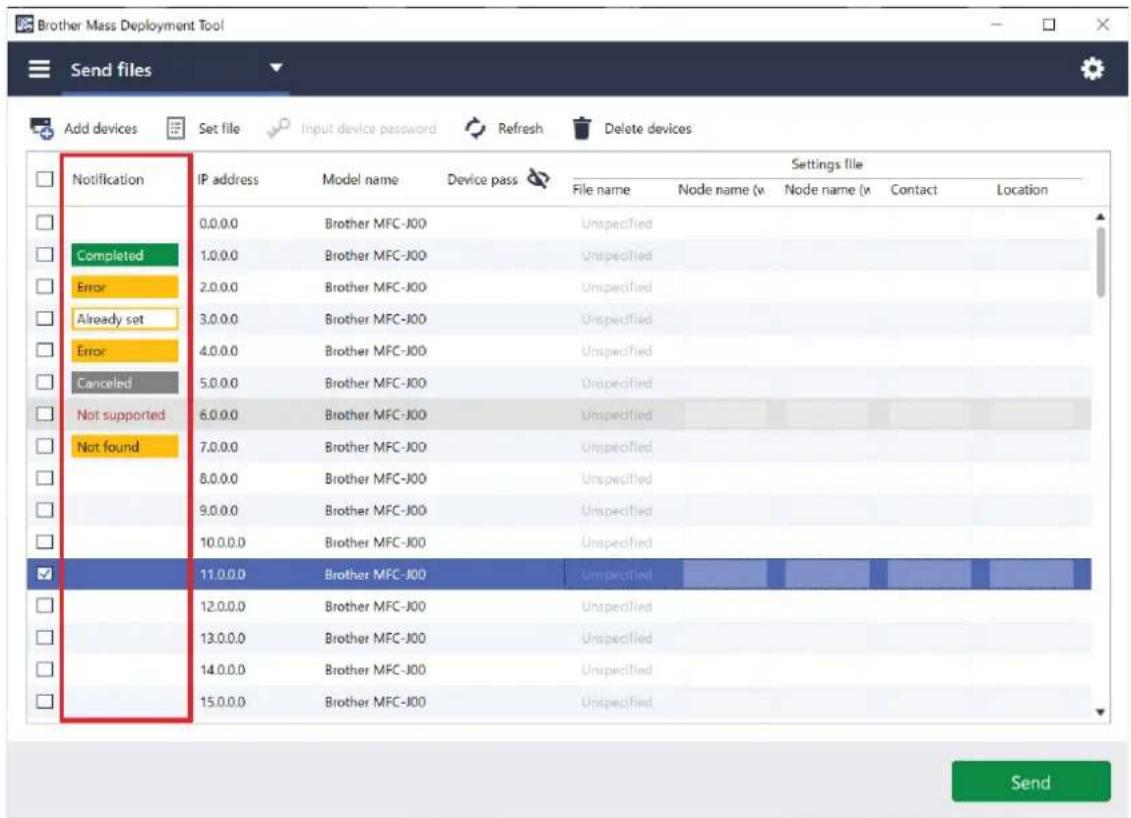Check the box for device 9.0.0.0
Screen dimensions: 1131x818
[x=45, y=510]
